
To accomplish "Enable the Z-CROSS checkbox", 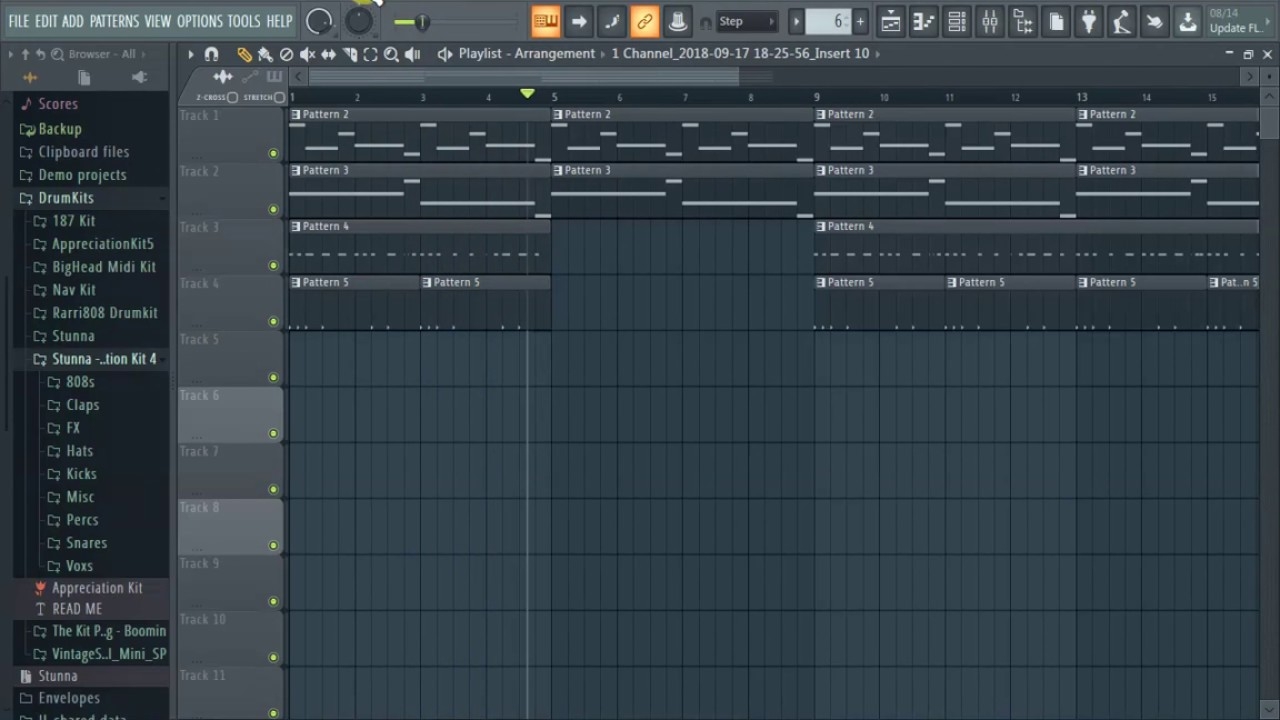I will [231, 97].
